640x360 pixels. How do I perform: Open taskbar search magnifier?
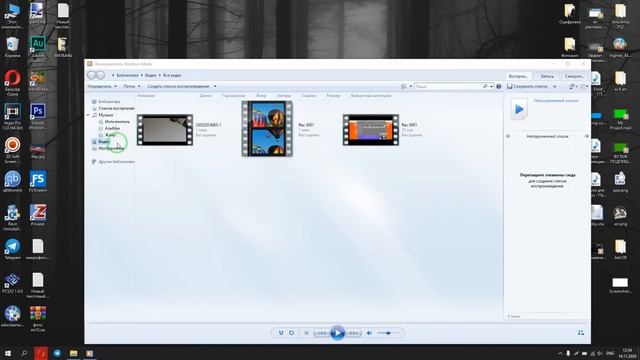[24, 353]
